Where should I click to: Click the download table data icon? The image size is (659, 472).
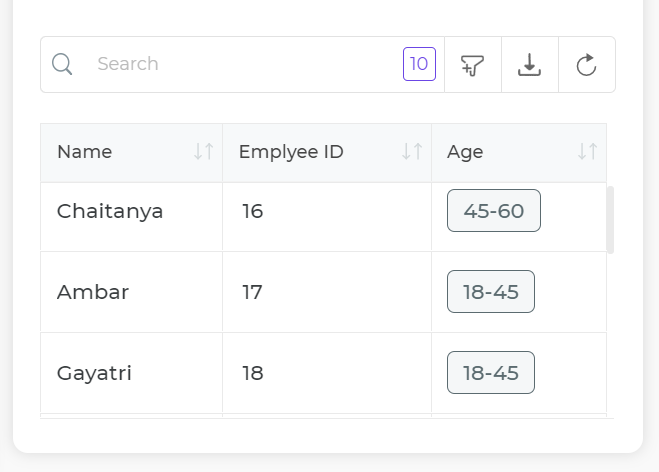pyautogui.click(x=529, y=65)
